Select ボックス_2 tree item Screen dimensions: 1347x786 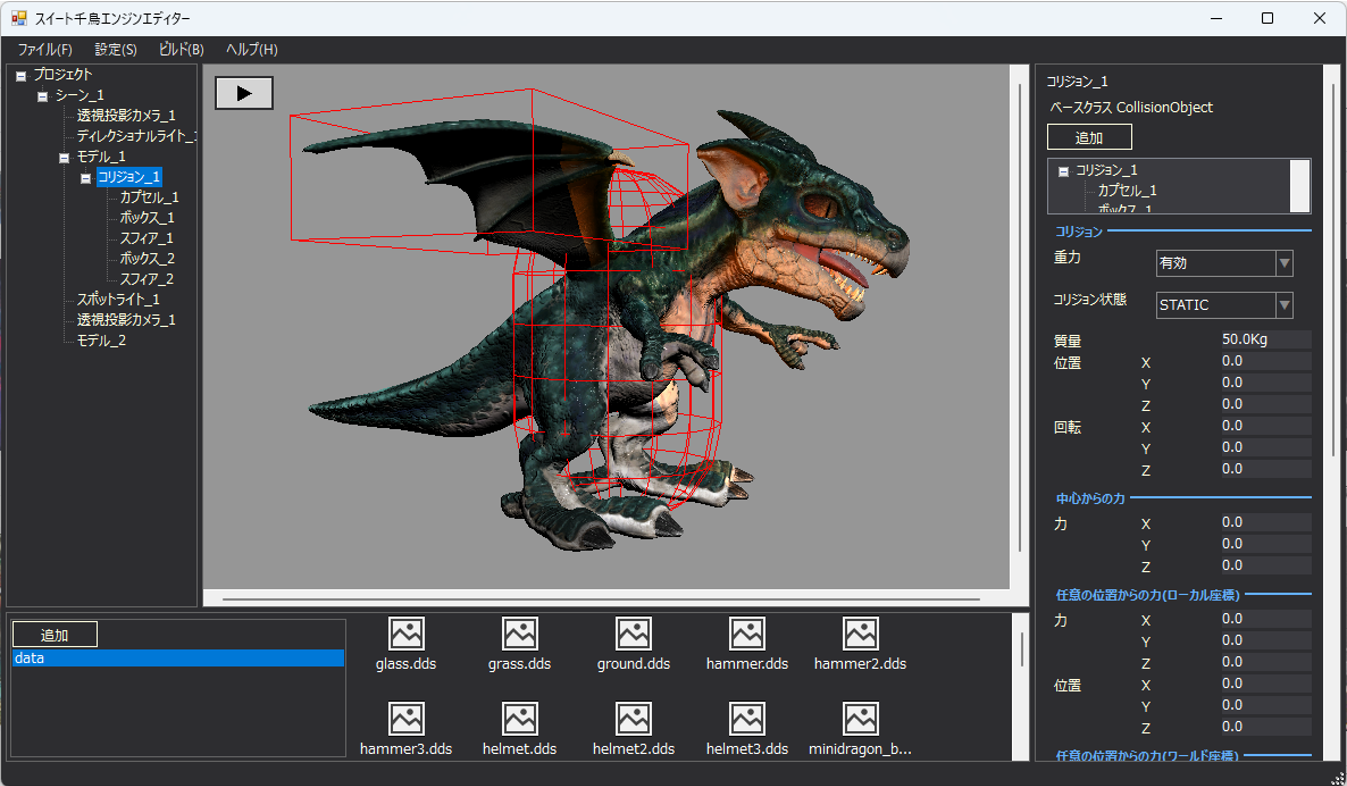147,259
